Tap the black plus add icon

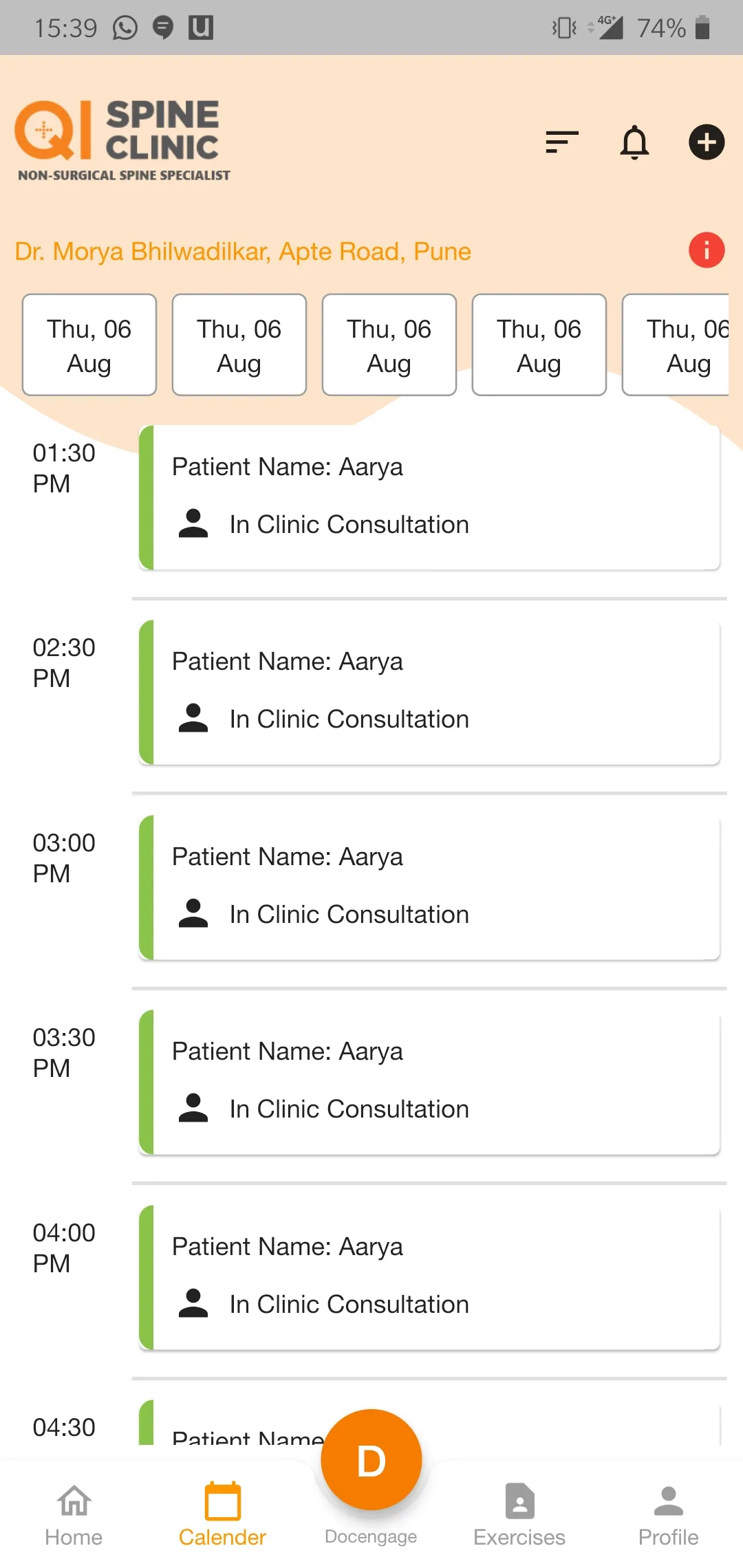pyautogui.click(x=707, y=142)
